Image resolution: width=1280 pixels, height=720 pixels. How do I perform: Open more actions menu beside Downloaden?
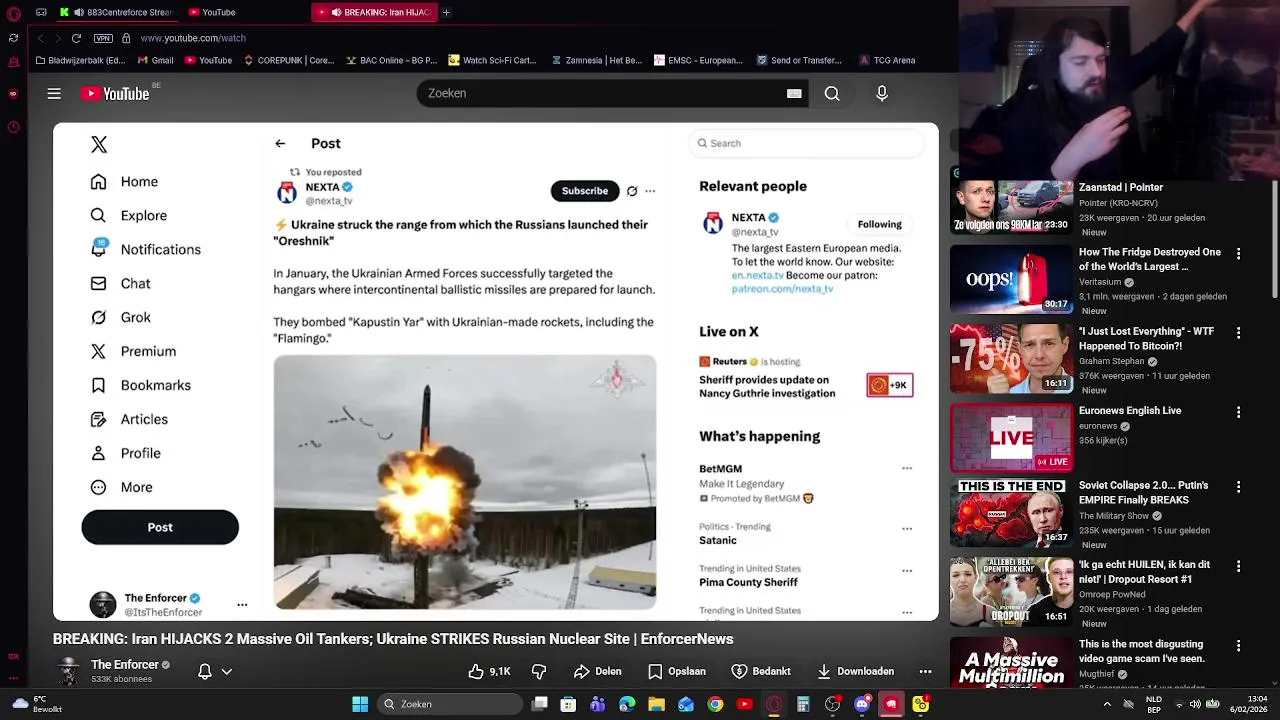click(925, 671)
